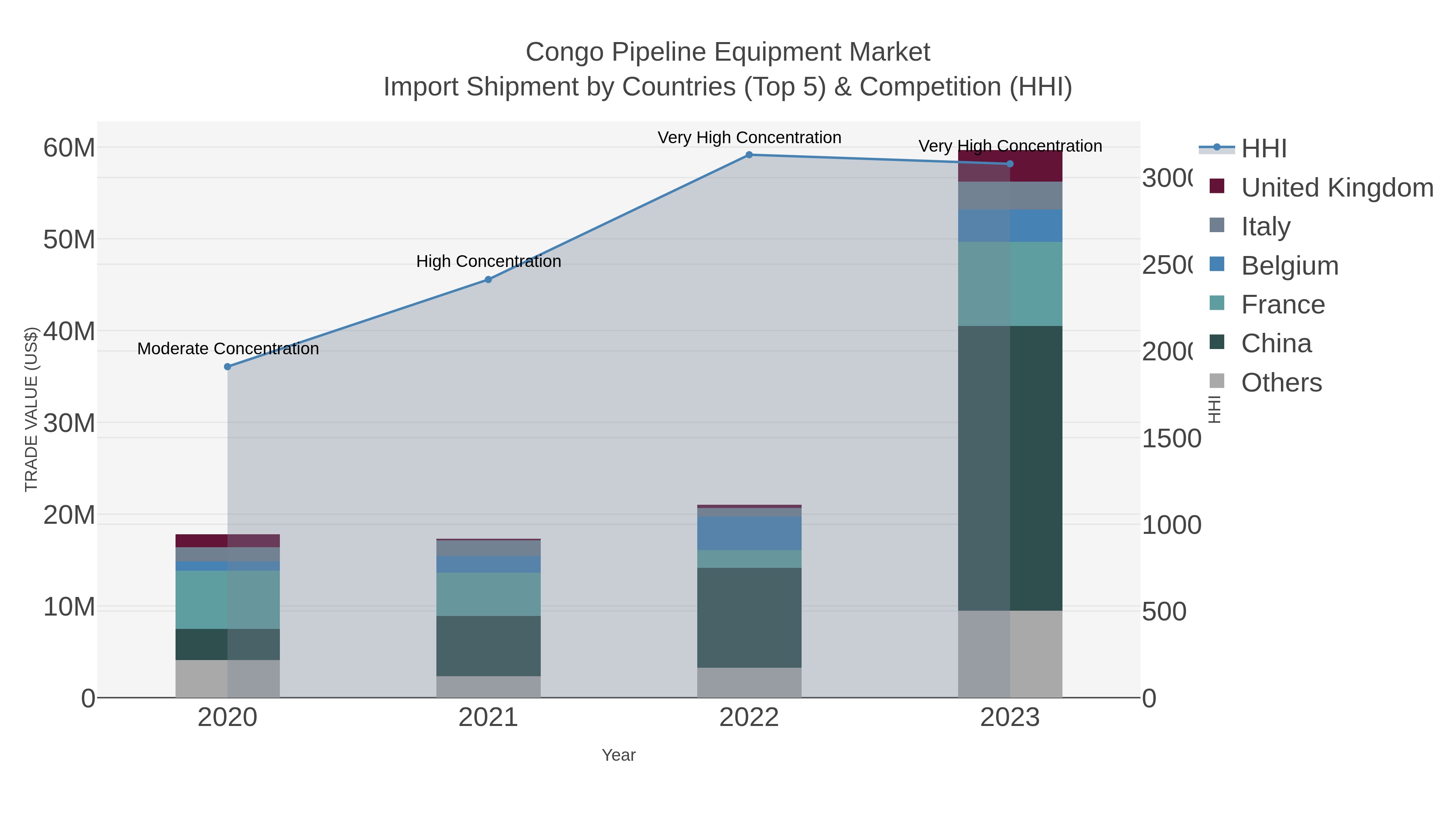The height and width of the screenshot is (819, 1456).
Task: Toggle Others legend entry
Action: (x=1266, y=383)
